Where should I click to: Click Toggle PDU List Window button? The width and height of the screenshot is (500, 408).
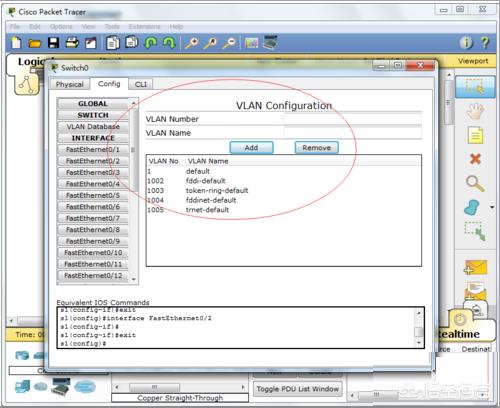click(298, 389)
